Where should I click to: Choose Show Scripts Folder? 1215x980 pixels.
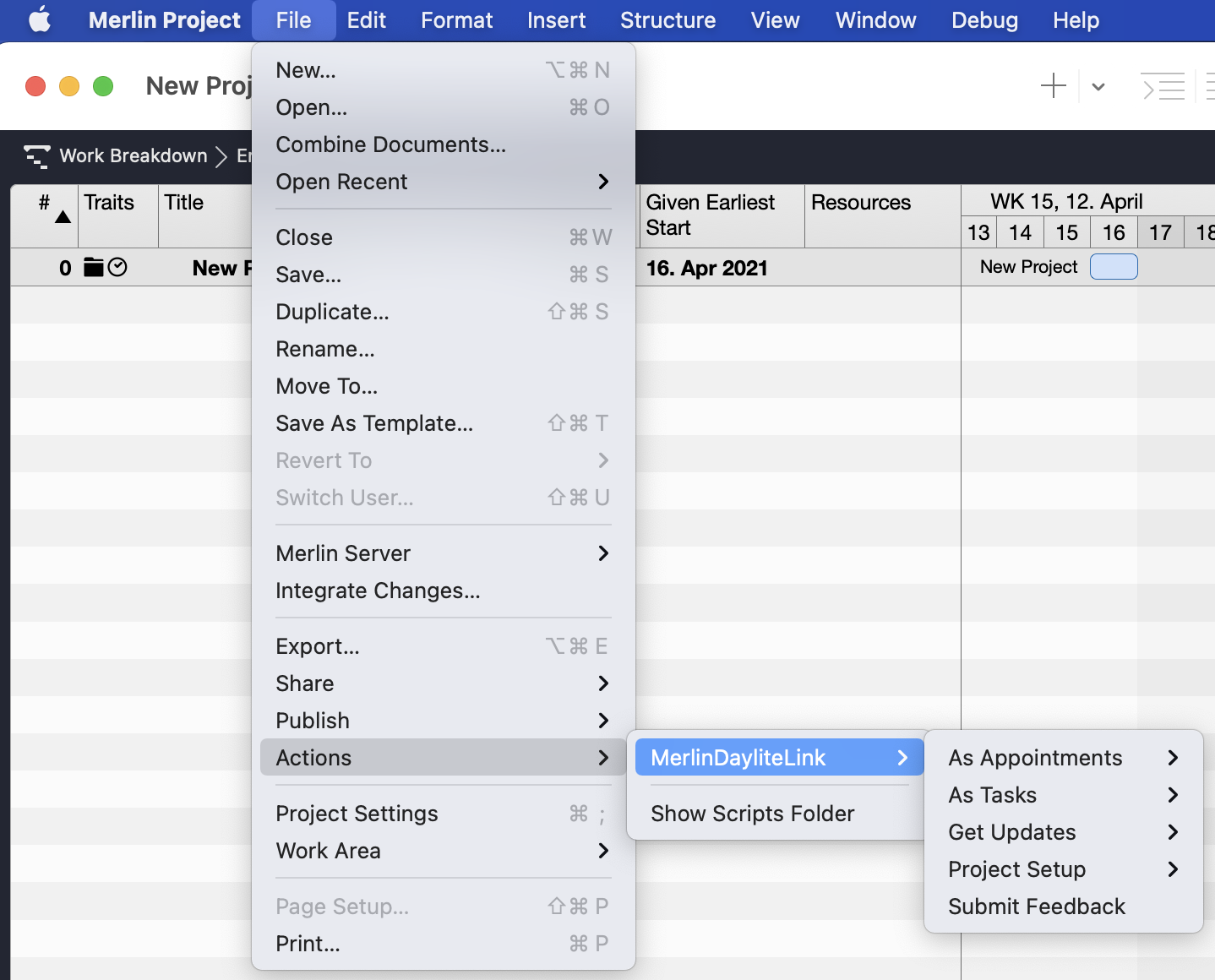point(752,814)
